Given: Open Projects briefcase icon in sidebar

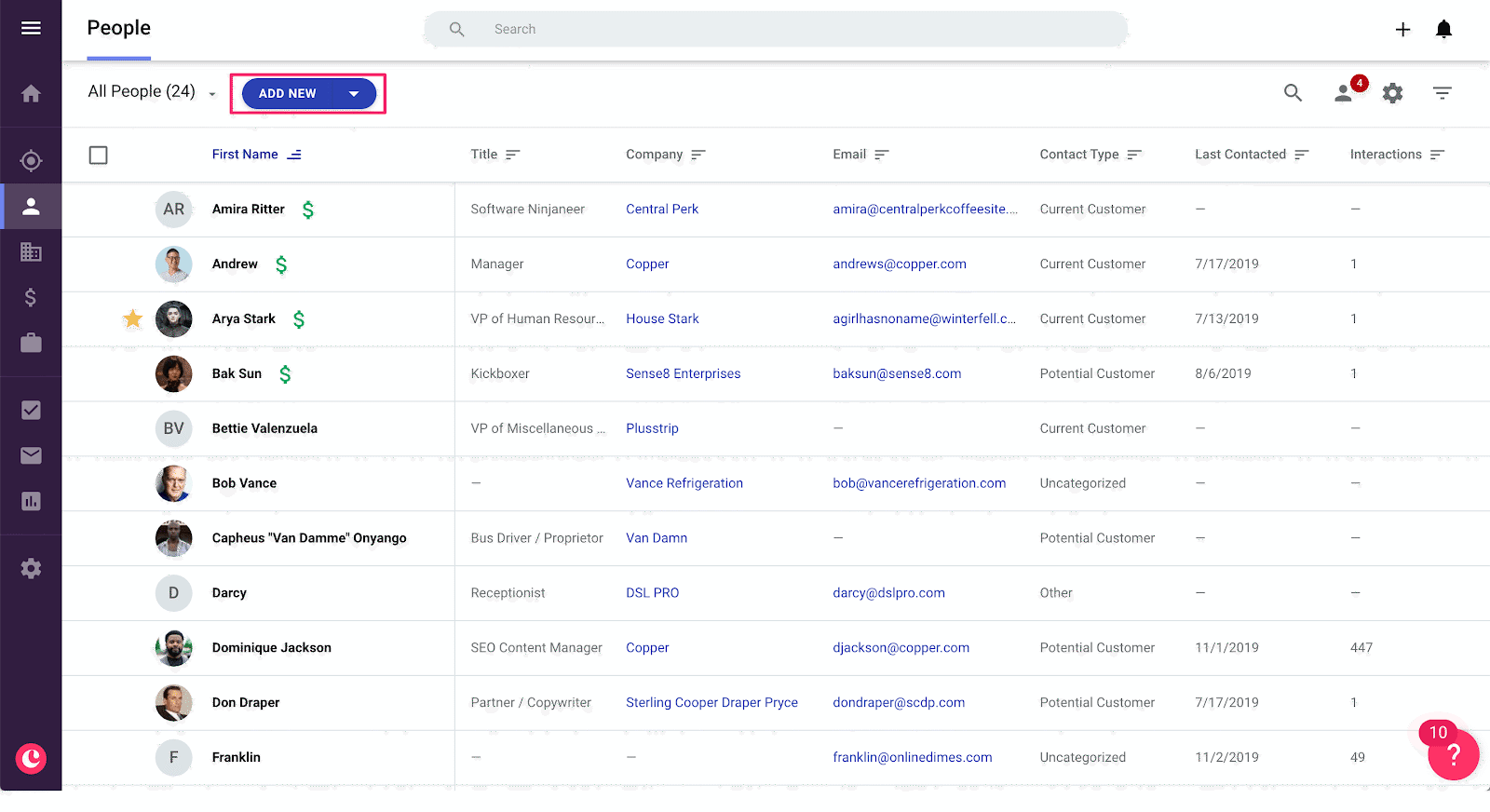Looking at the screenshot, I should [31, 343].
